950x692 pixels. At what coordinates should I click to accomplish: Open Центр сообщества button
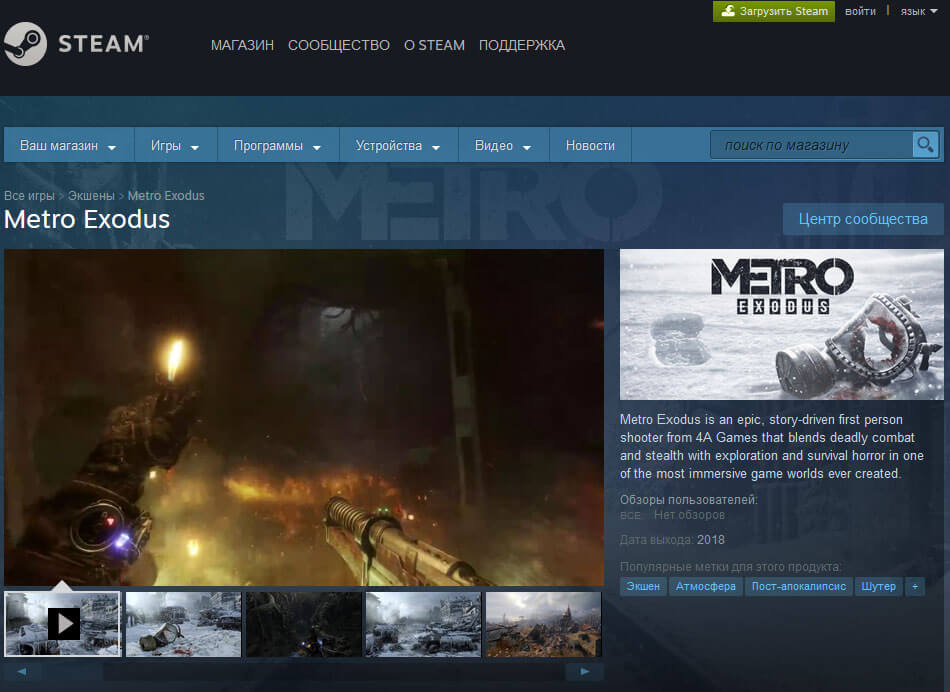tap(863, 219)
